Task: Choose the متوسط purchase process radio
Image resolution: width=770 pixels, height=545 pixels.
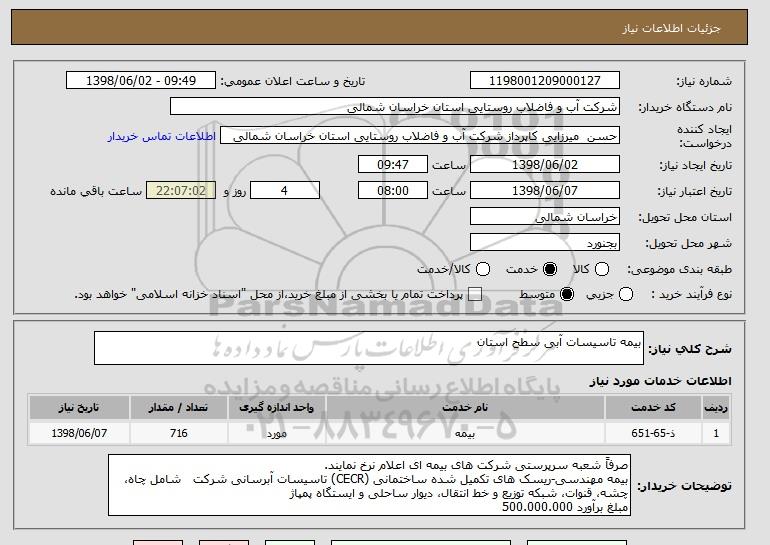Action: tap(567, 295)
